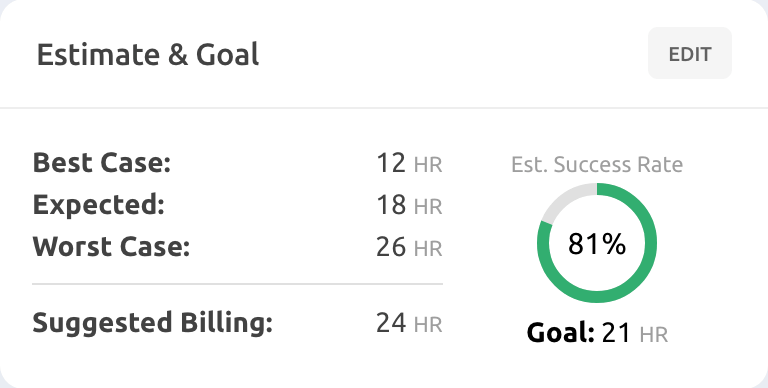
Task: Select the Expected 18 HR value
Action: point(409,205)
